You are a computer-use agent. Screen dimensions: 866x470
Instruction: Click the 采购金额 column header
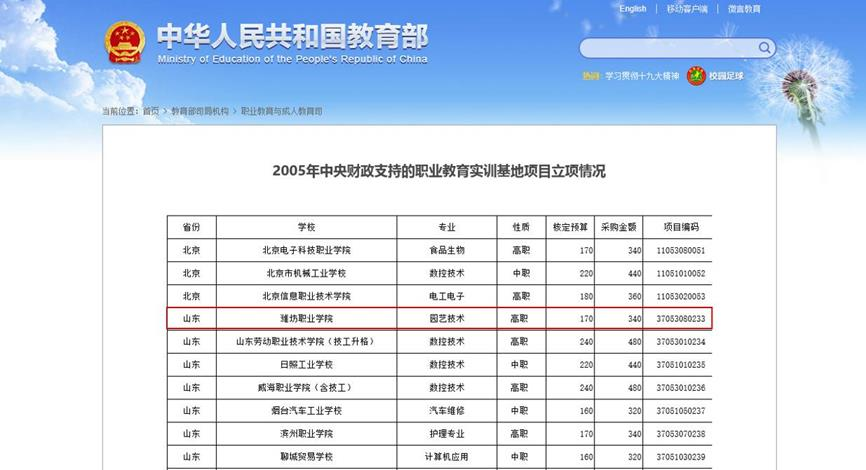pyautogui.click(x=619, y=227)
